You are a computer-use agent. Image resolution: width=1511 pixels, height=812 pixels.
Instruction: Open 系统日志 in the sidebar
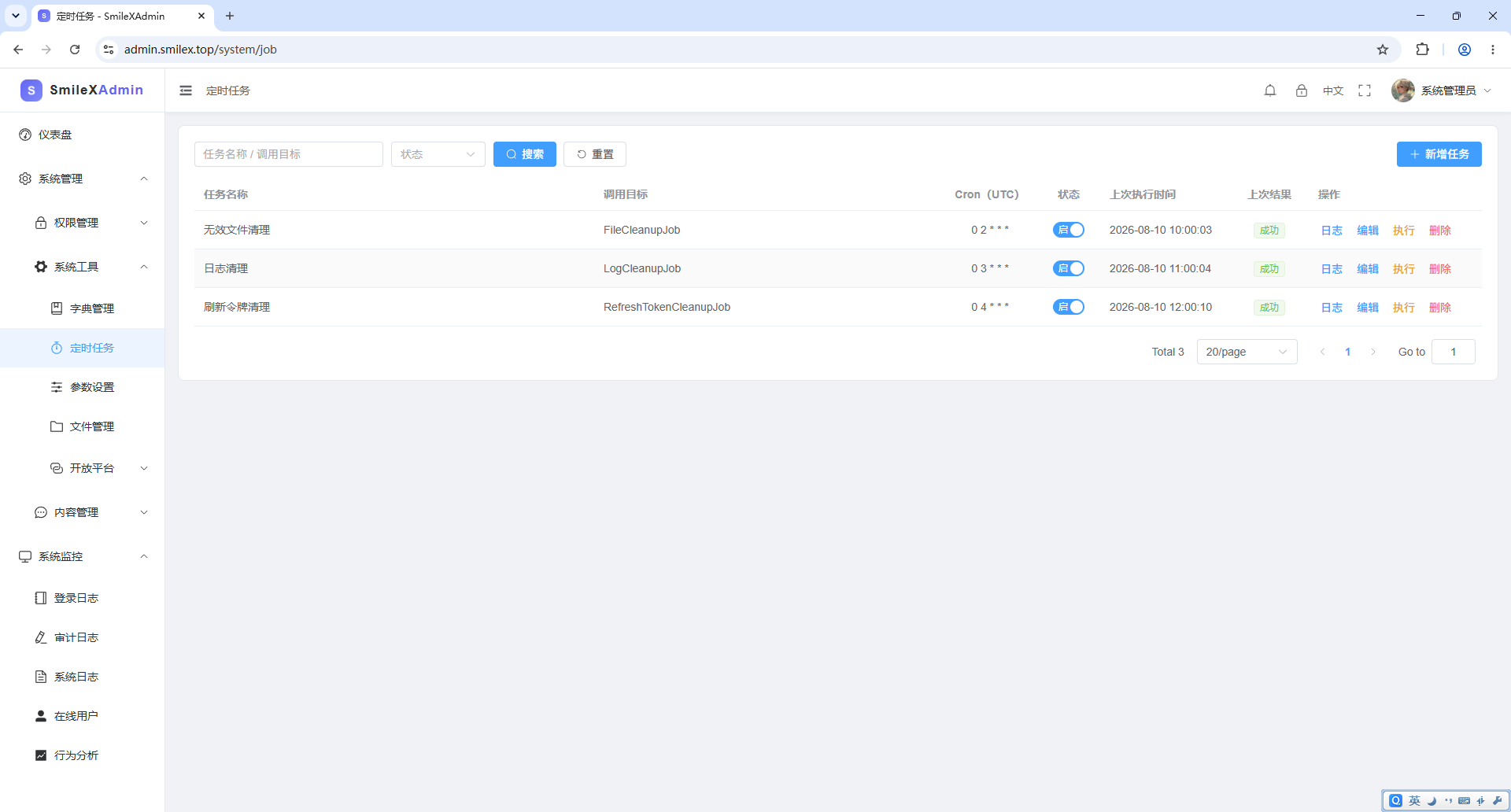pos(83,677)
